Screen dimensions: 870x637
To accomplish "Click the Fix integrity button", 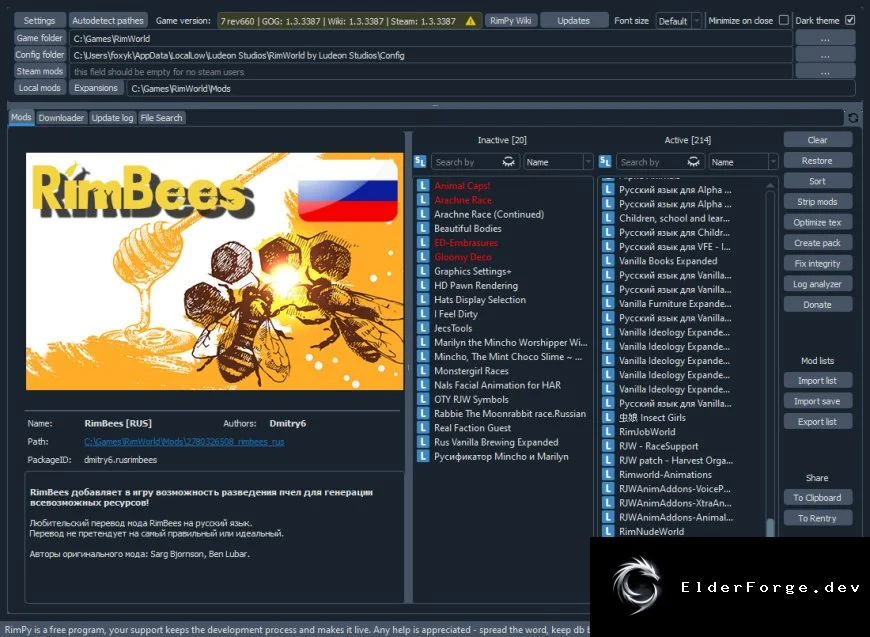I will (817, 263).
